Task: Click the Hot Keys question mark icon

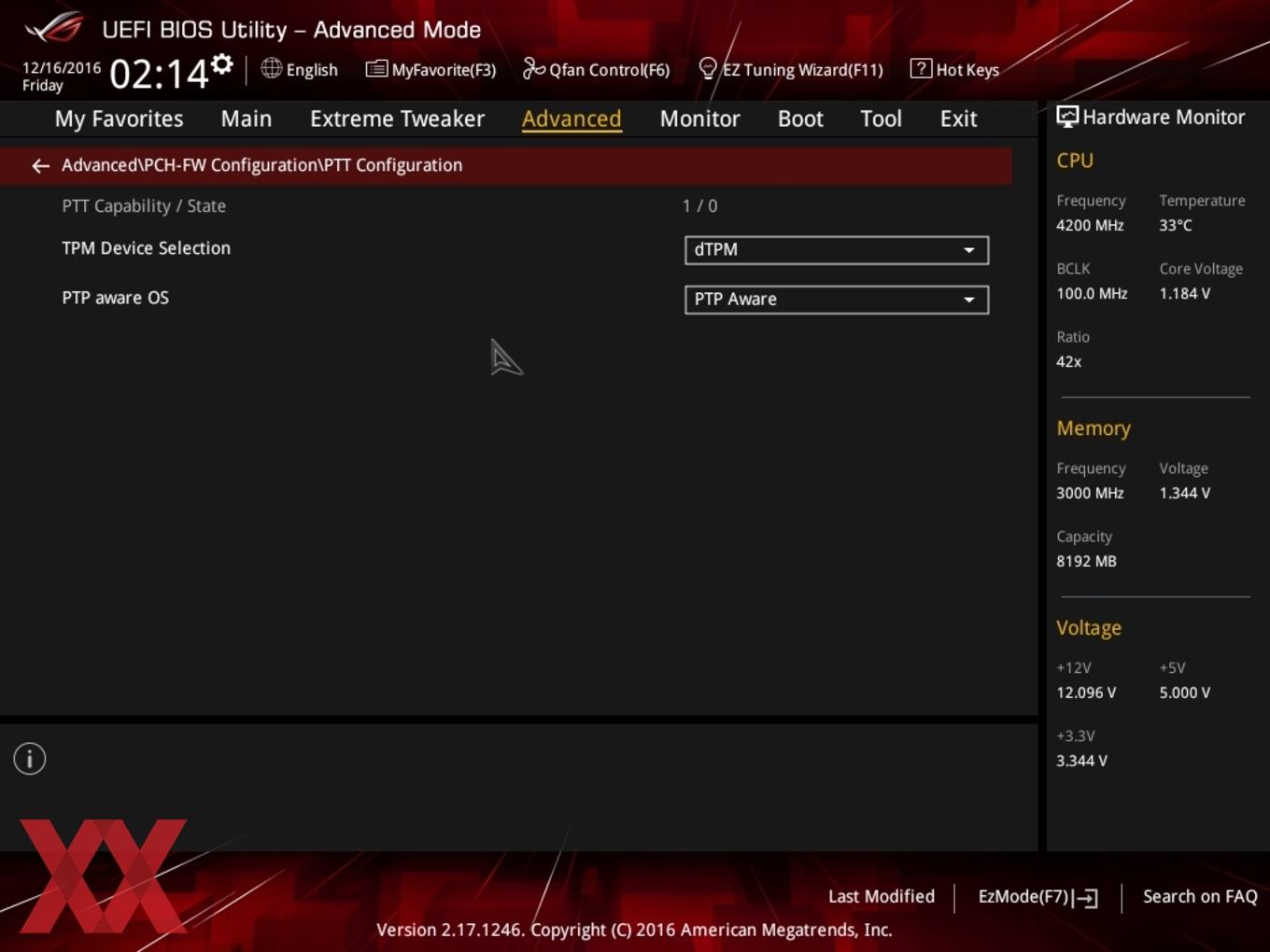Action: pos(921,68)
